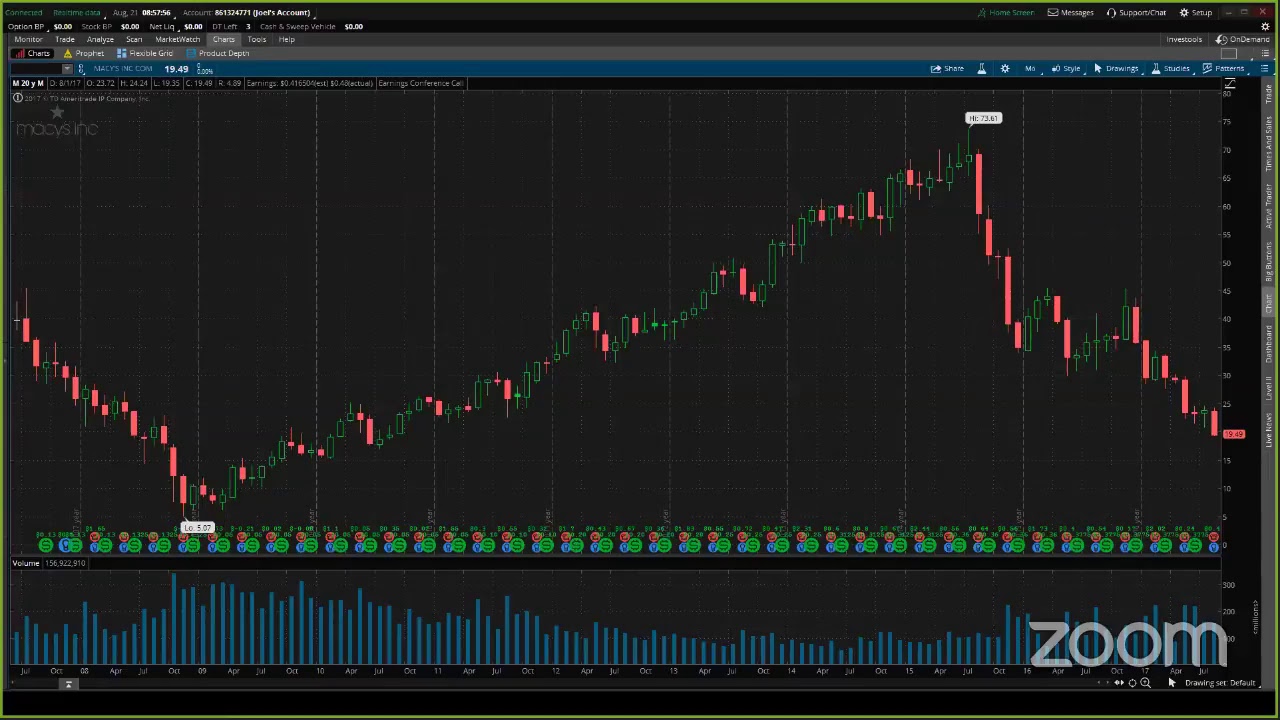This screenshot has height=720, width=1280.
Task: Click the Option BP value
Action: pyautogui.click(x=62, y=27)
